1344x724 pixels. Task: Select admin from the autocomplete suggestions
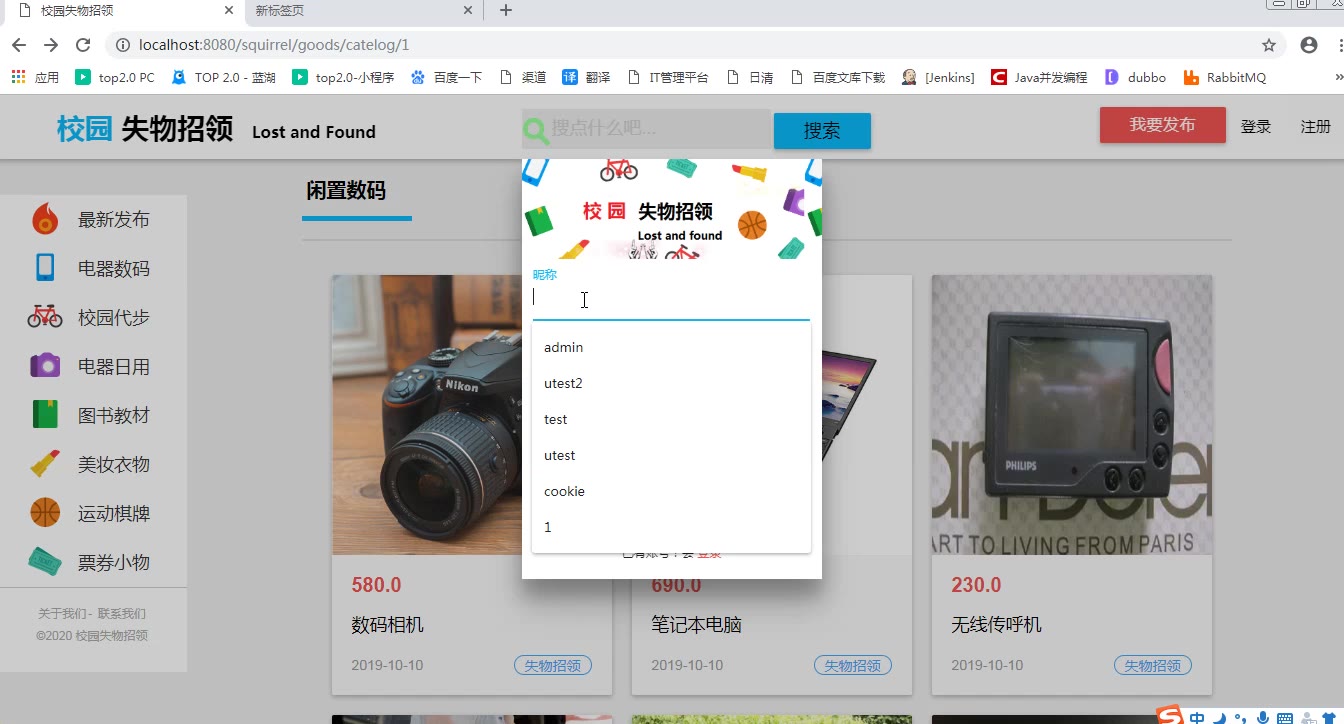(564, 347)
